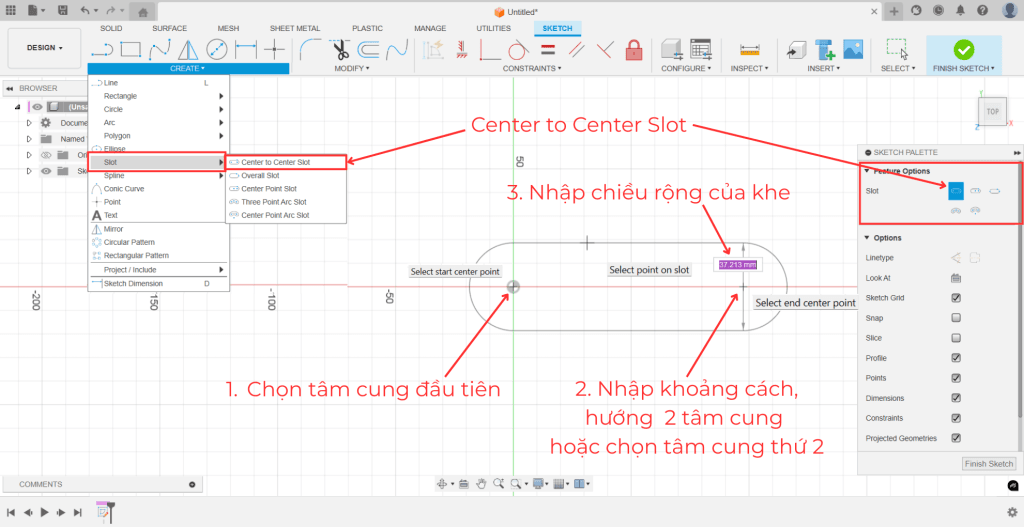Select the Center Diameter Circle tool

click(216, 49)
